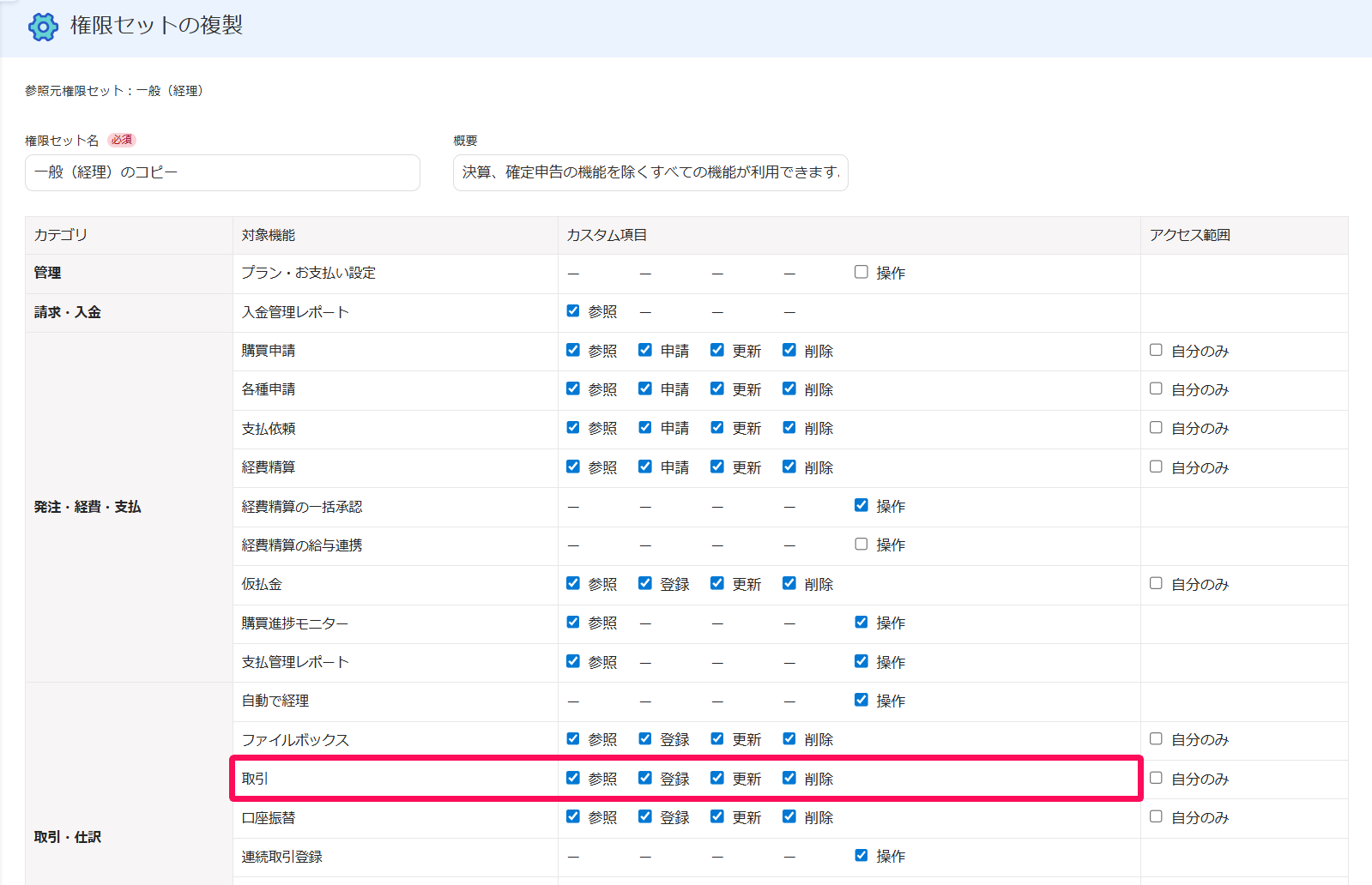Uncheck 更新 for 経費精算

pos(717,467)
